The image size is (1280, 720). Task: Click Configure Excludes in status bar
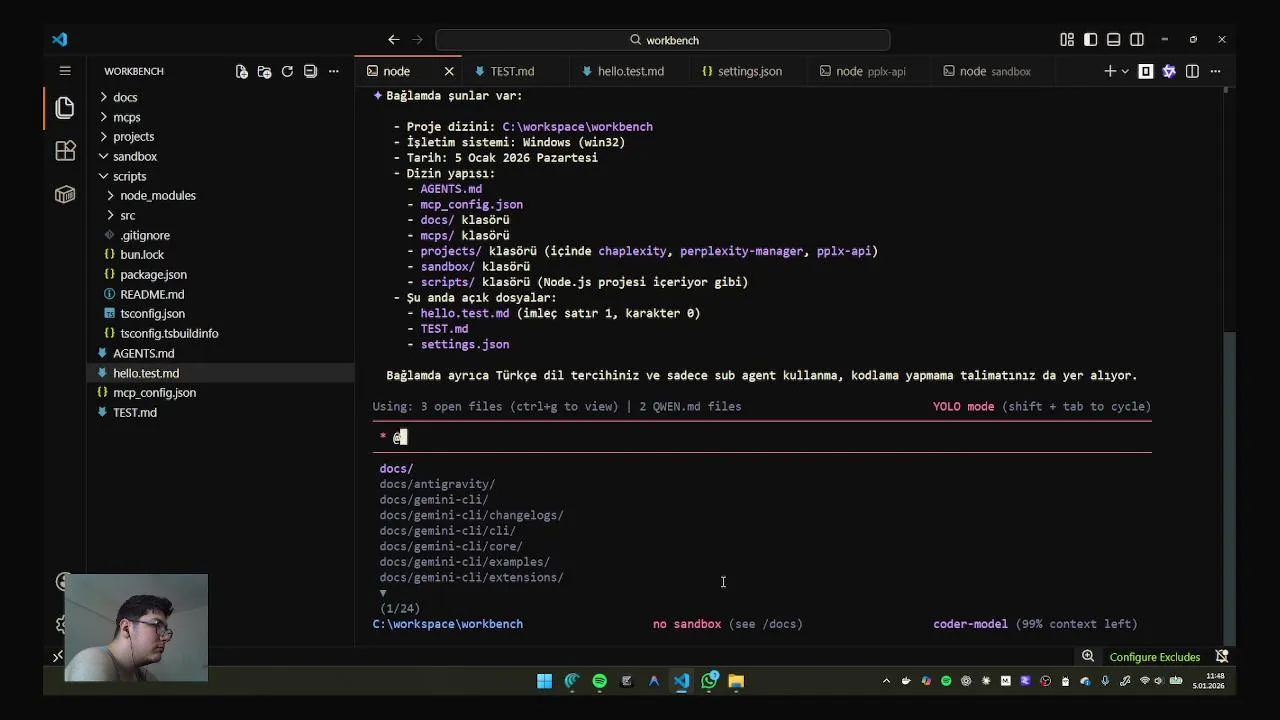point(1154,657)
